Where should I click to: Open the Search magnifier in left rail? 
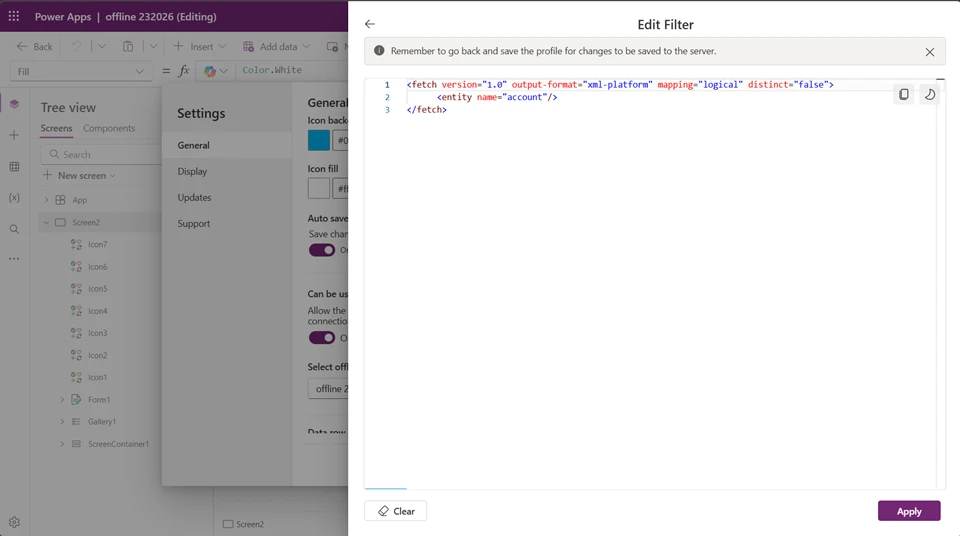tap(14, 229)
